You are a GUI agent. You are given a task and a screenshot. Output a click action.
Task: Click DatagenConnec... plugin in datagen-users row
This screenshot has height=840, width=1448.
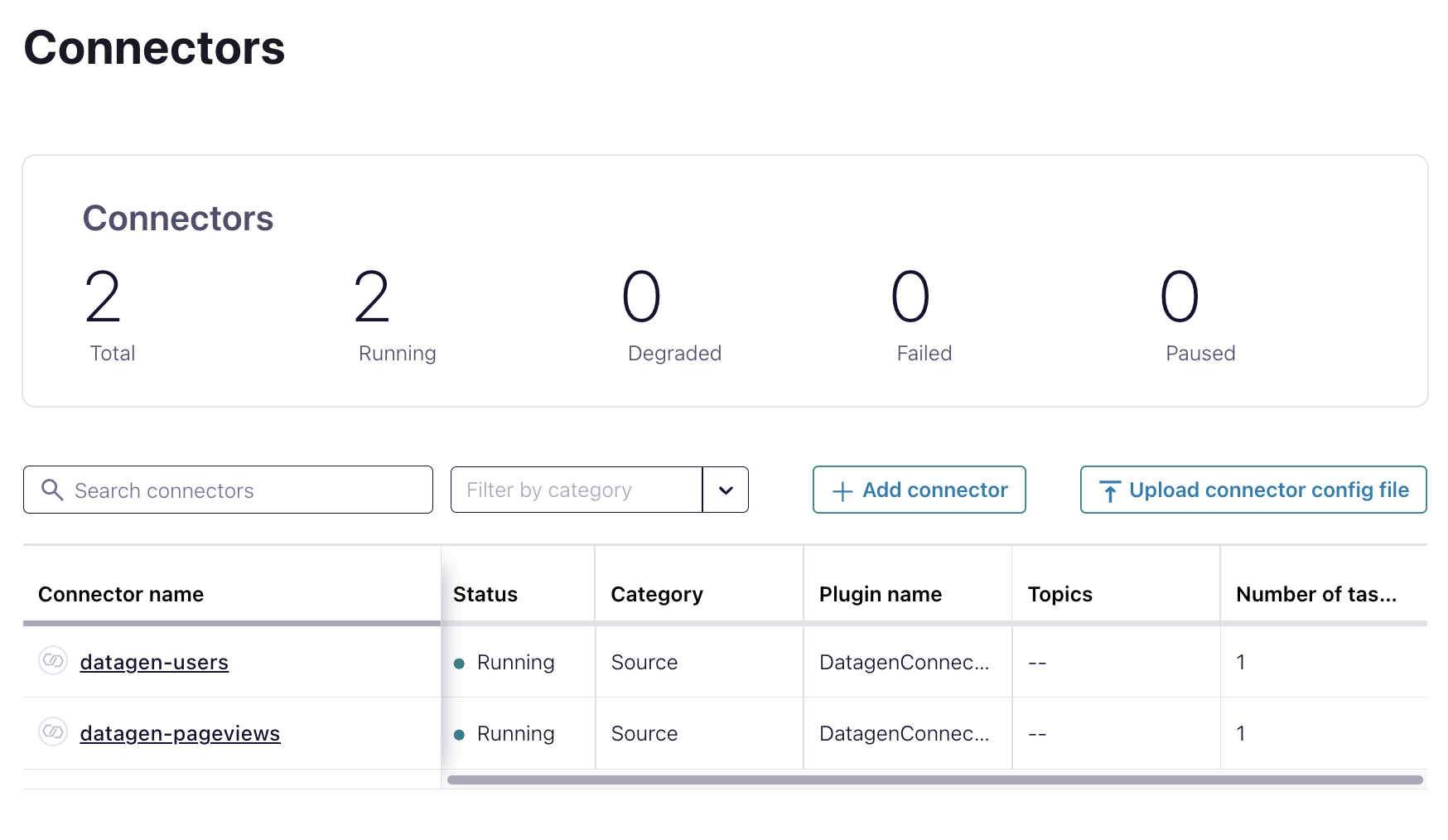[x=904, y=662]
